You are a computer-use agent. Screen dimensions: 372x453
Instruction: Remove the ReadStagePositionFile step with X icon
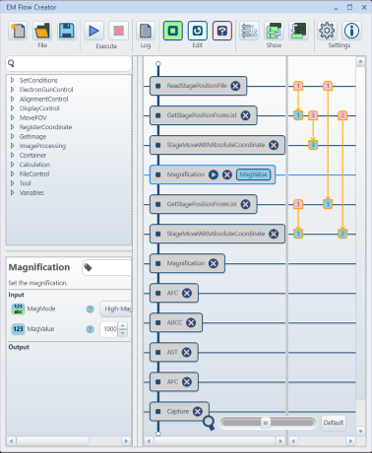[235, 86]
